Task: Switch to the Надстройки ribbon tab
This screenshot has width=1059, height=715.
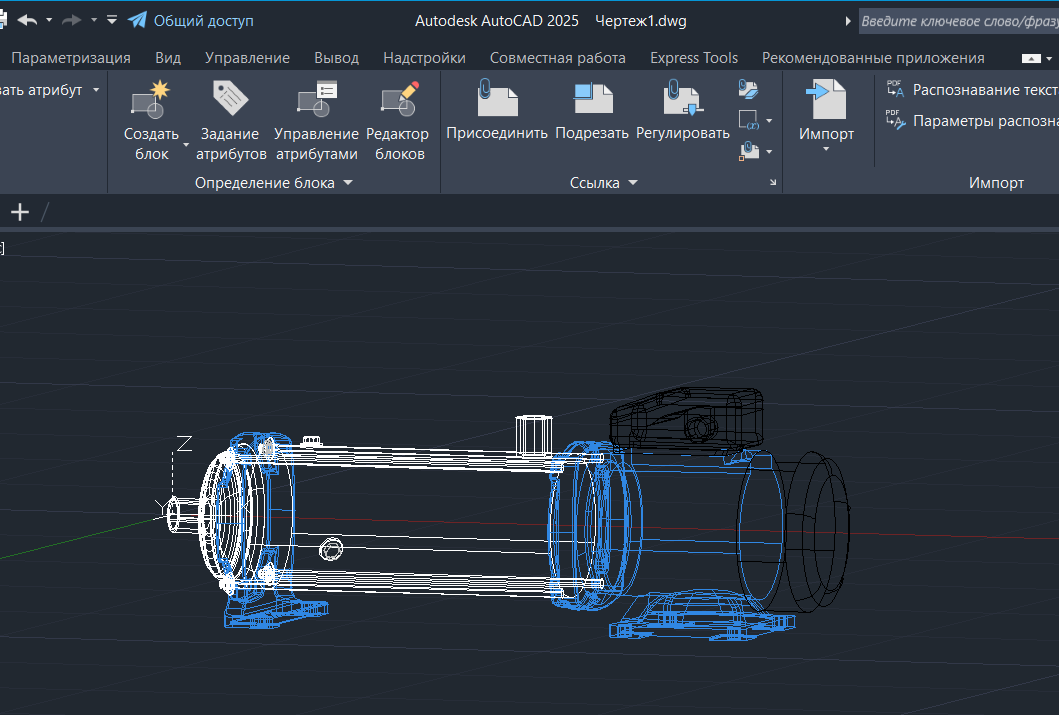Action: tap(424, 58)
